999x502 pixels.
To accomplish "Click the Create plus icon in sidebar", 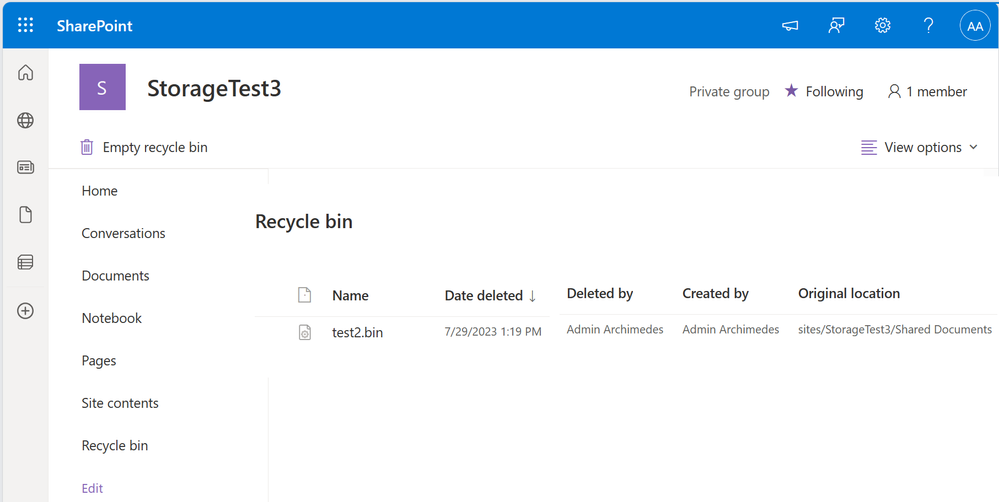I will pos(25,311).
